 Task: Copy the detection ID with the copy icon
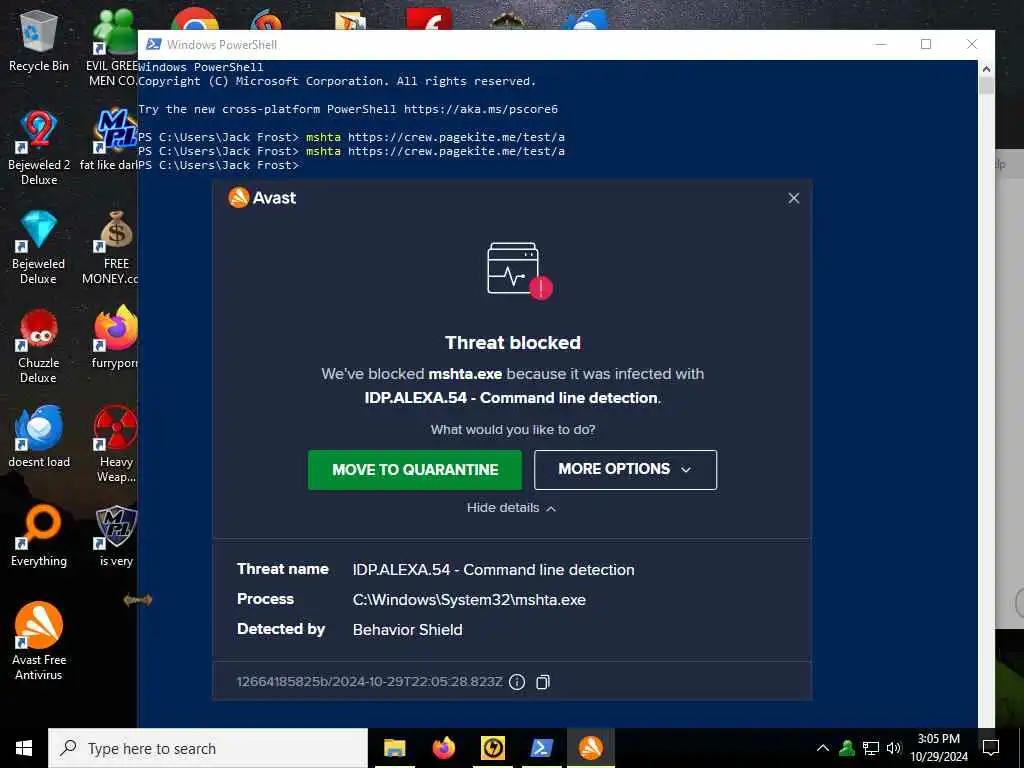coord(543,682)
